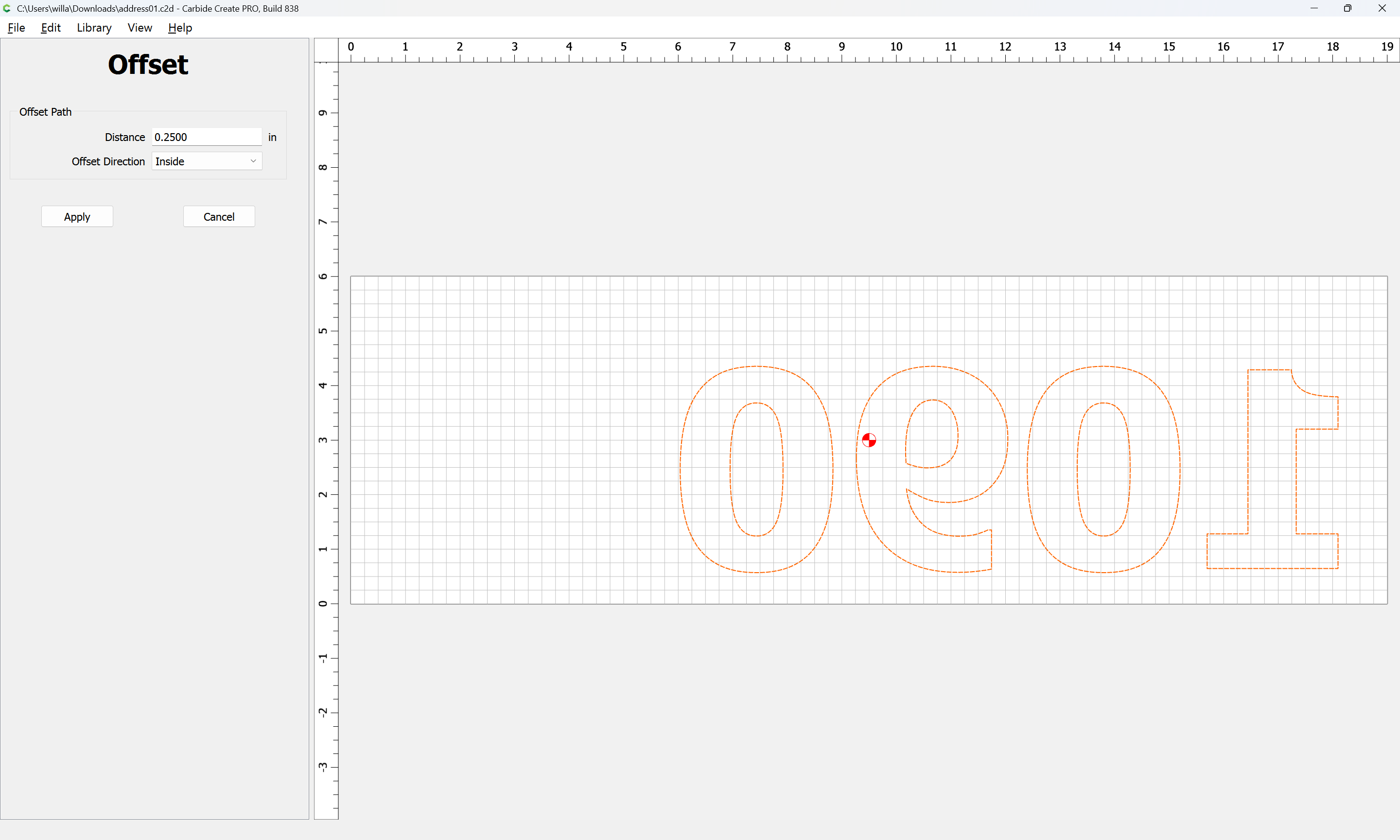Click the dropdown arrow beside Inside
1400x840 pixels.
253,161
